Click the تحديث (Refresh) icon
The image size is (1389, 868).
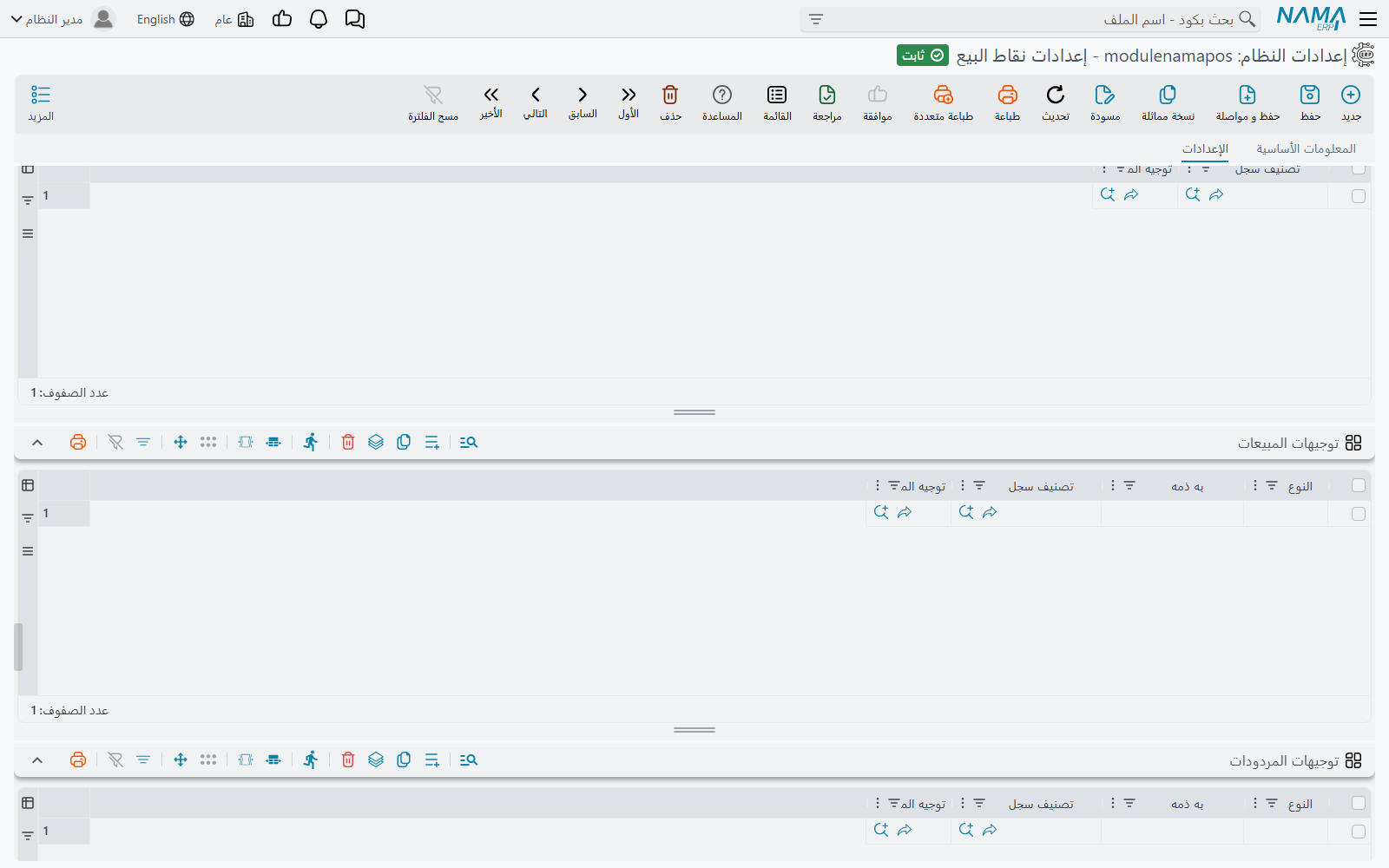1056,95
